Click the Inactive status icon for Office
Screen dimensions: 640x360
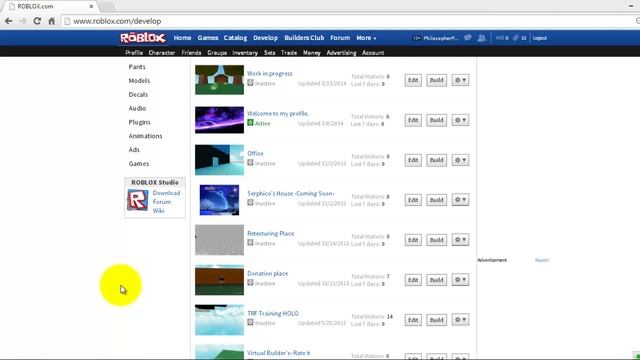click(x=250, y=163)
